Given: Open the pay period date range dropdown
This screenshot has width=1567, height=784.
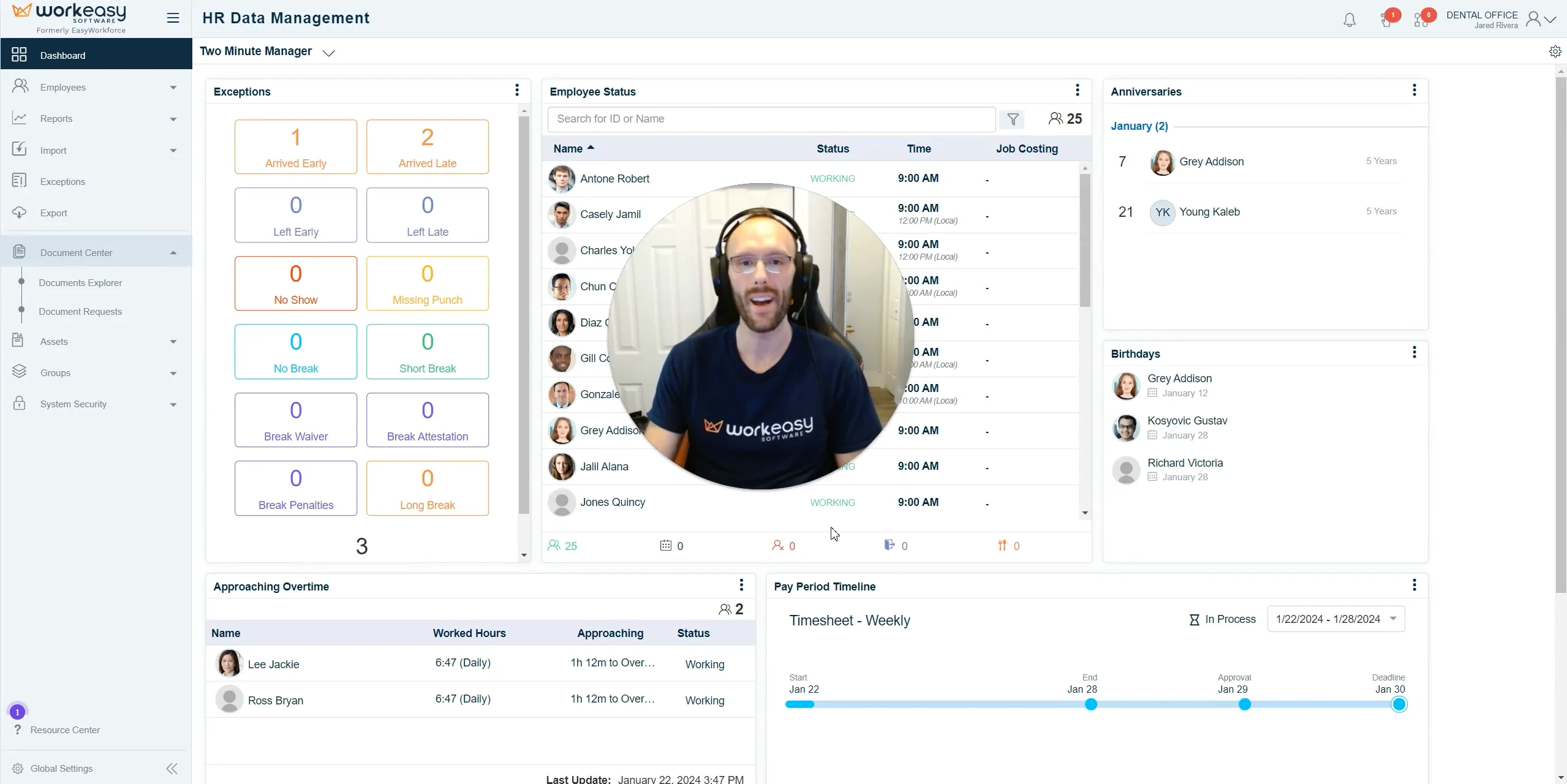Looking at the screenshot, I should 1334,619.
